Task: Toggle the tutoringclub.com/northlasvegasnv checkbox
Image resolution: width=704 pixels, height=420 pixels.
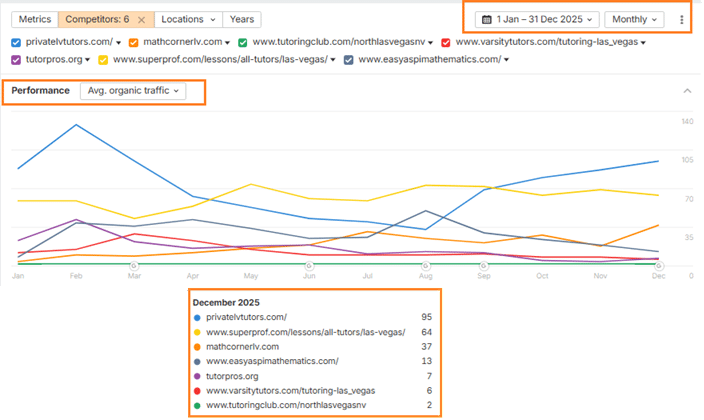Action: pyautogui.click(x=242, y=43)
